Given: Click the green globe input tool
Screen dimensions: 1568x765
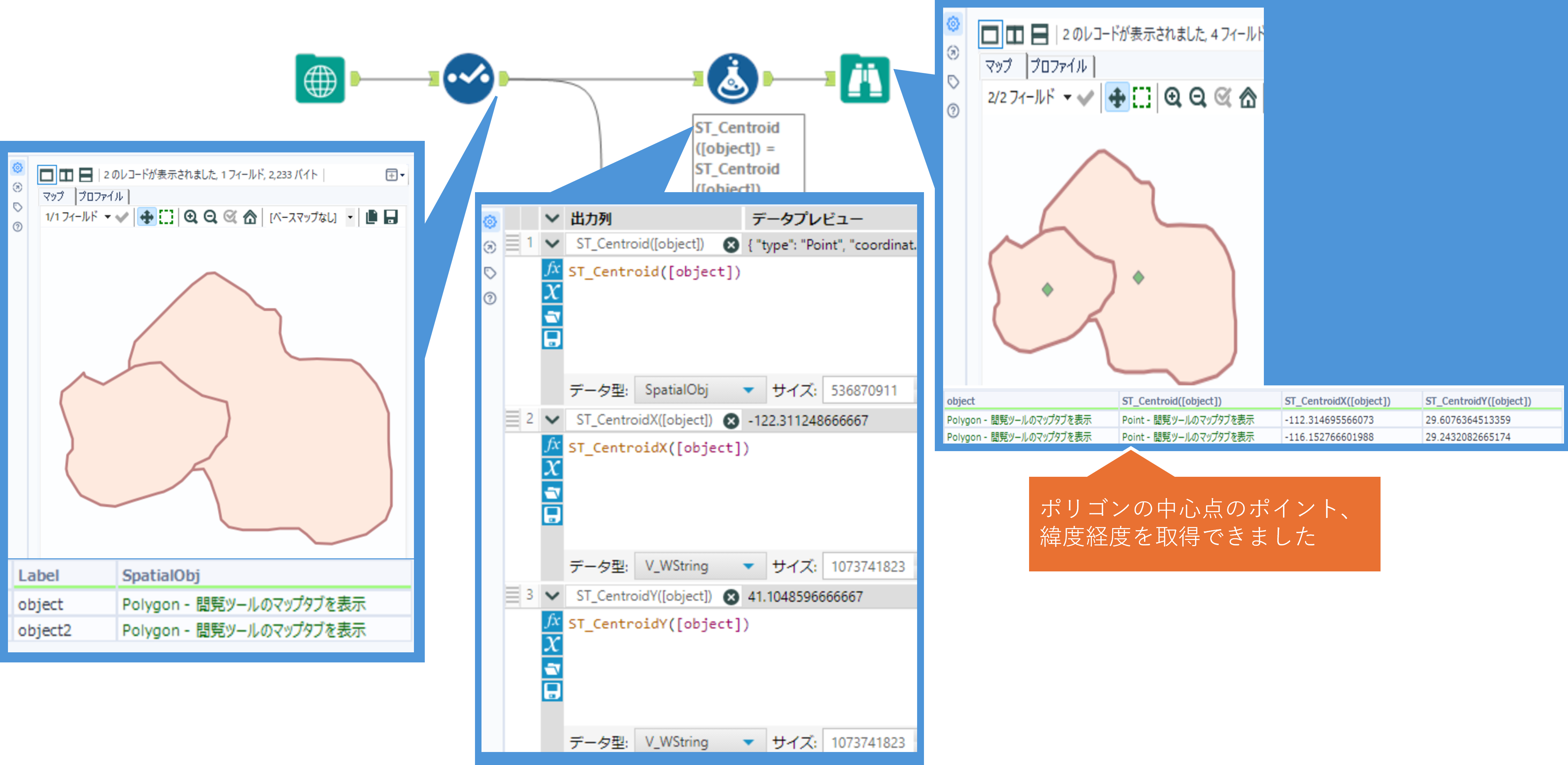Looking at the screenshot, I should tap(320, 79).
